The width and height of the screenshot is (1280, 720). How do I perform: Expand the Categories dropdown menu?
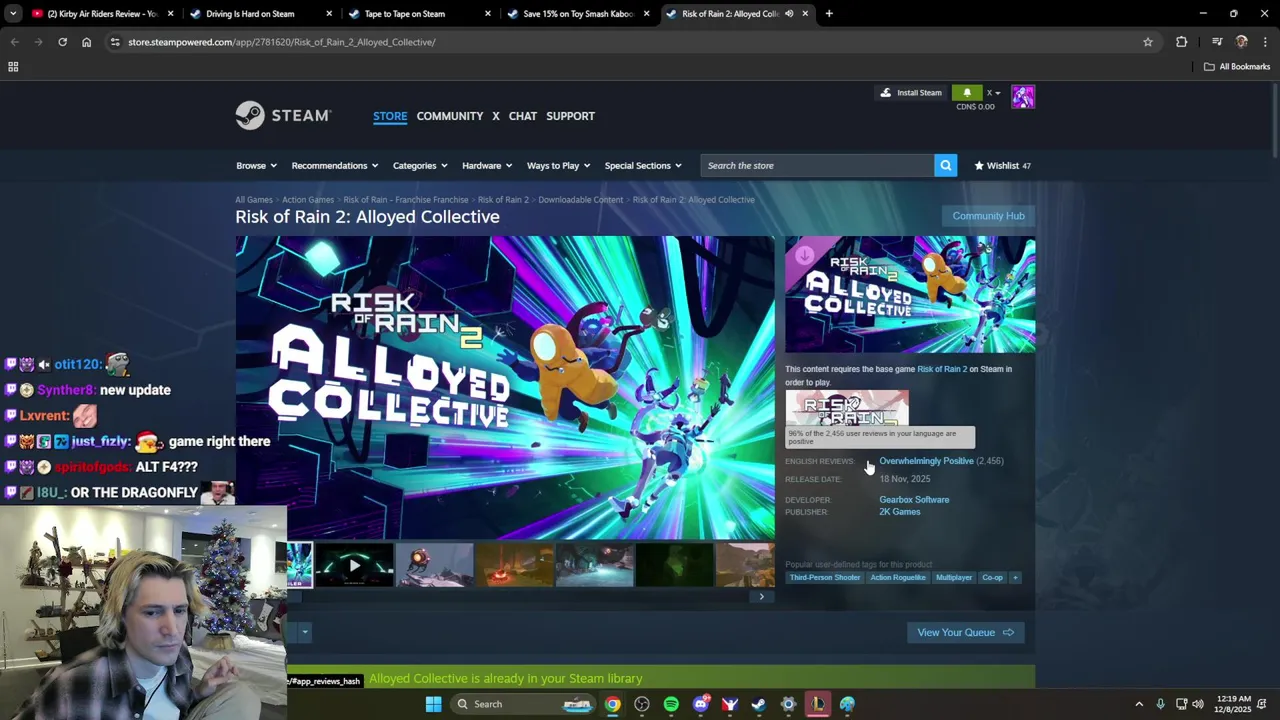click(x=420, y=166)
